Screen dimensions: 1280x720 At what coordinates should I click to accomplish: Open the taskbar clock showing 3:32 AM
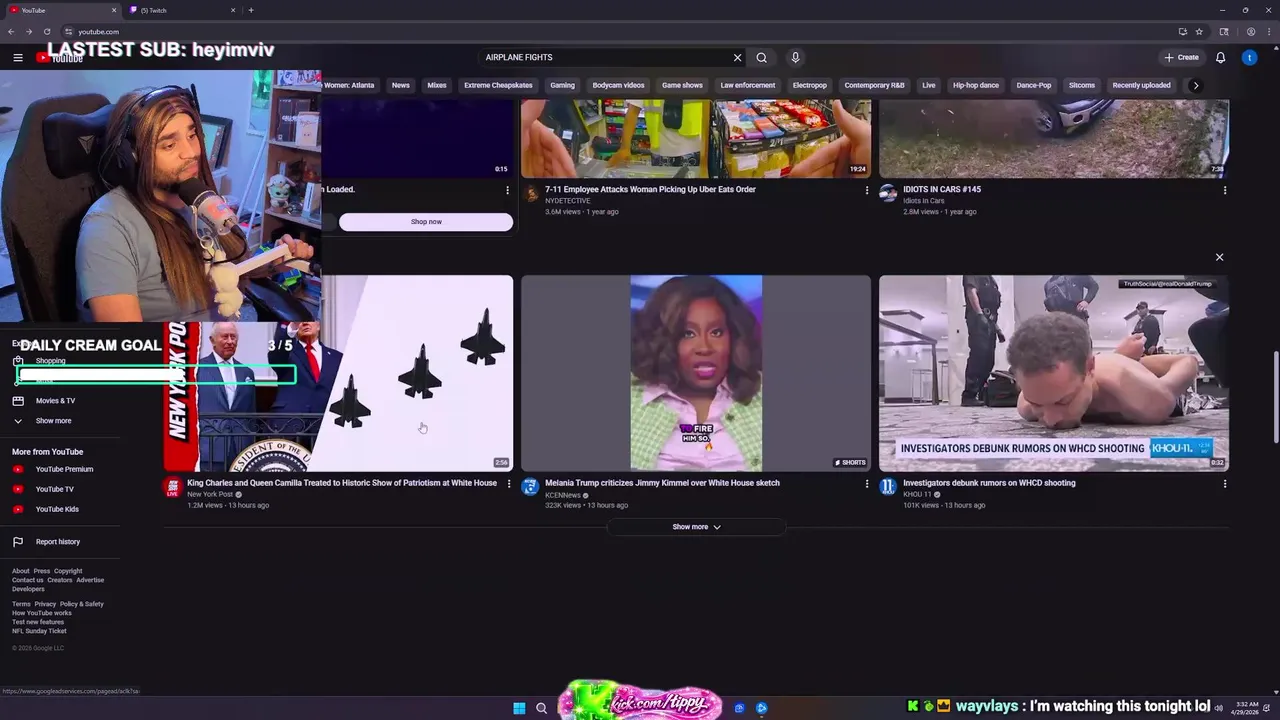pos(1247,708)
